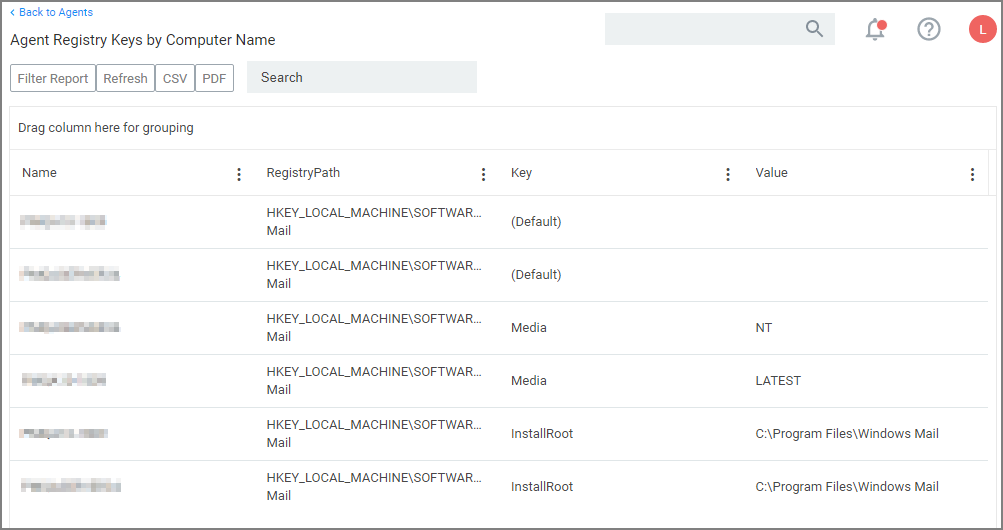Screen dimensions: 1003x530
Task: Click the top global search box
Action: point(703,29)
